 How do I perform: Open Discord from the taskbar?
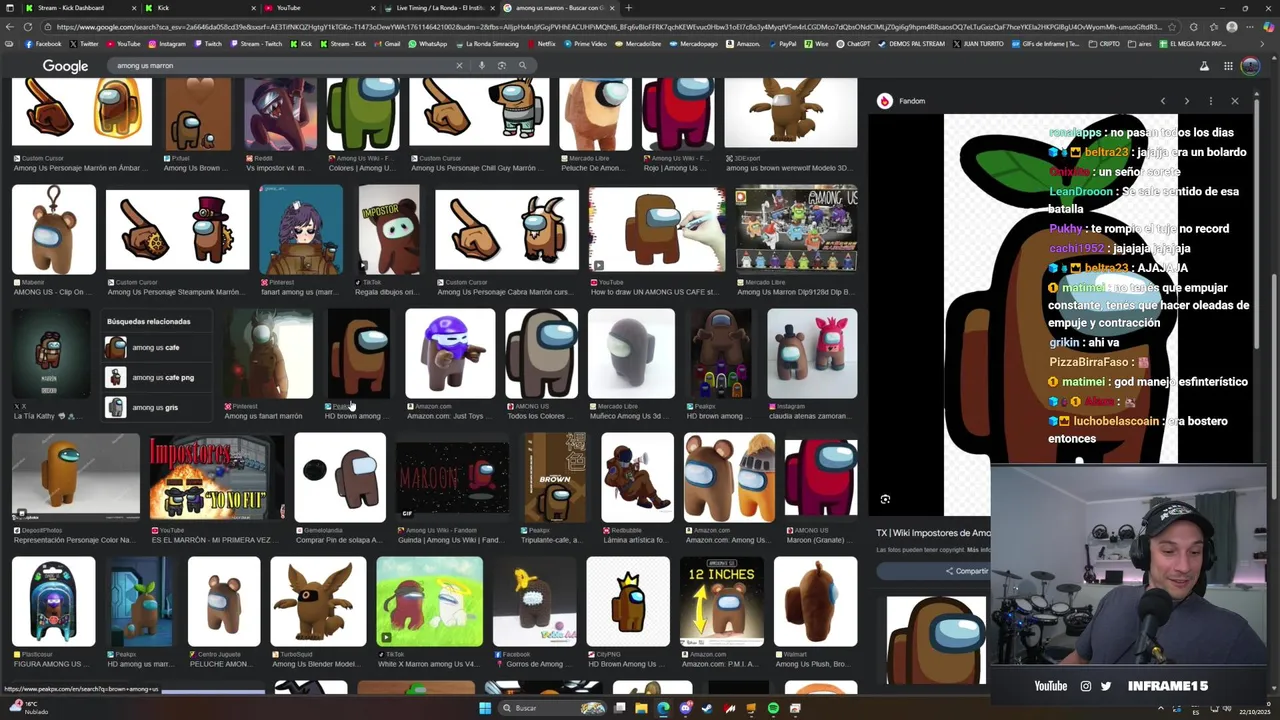(685, 708)
